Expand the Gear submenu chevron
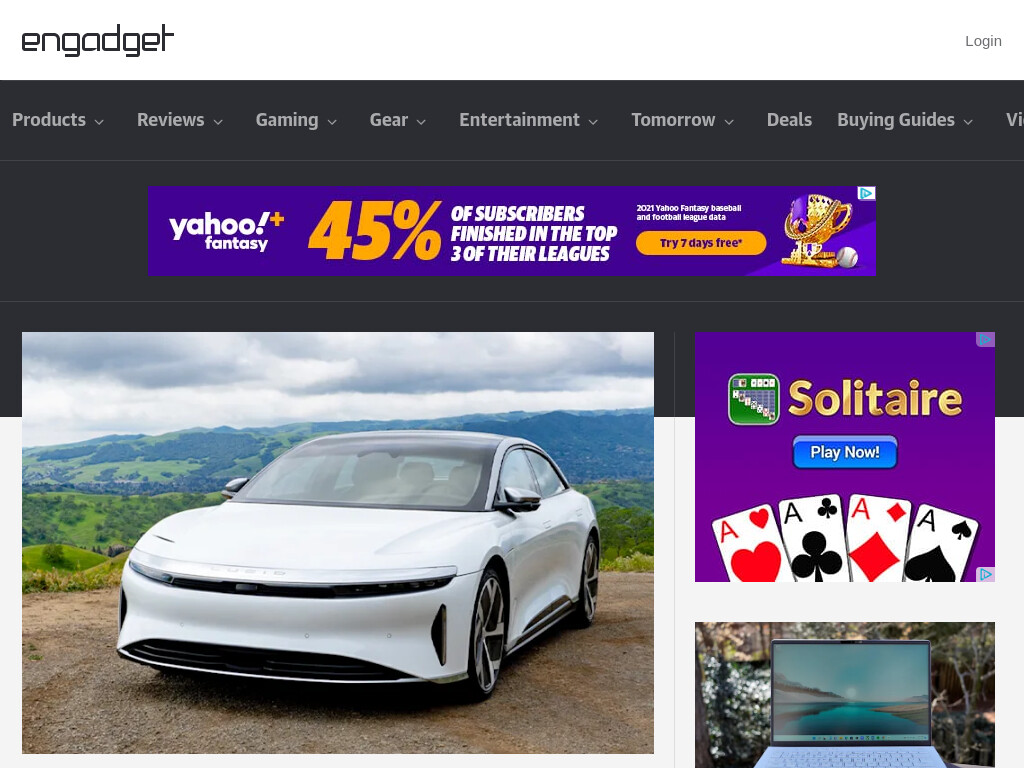This screenshot has height=768, width=1024. point(421,121)
